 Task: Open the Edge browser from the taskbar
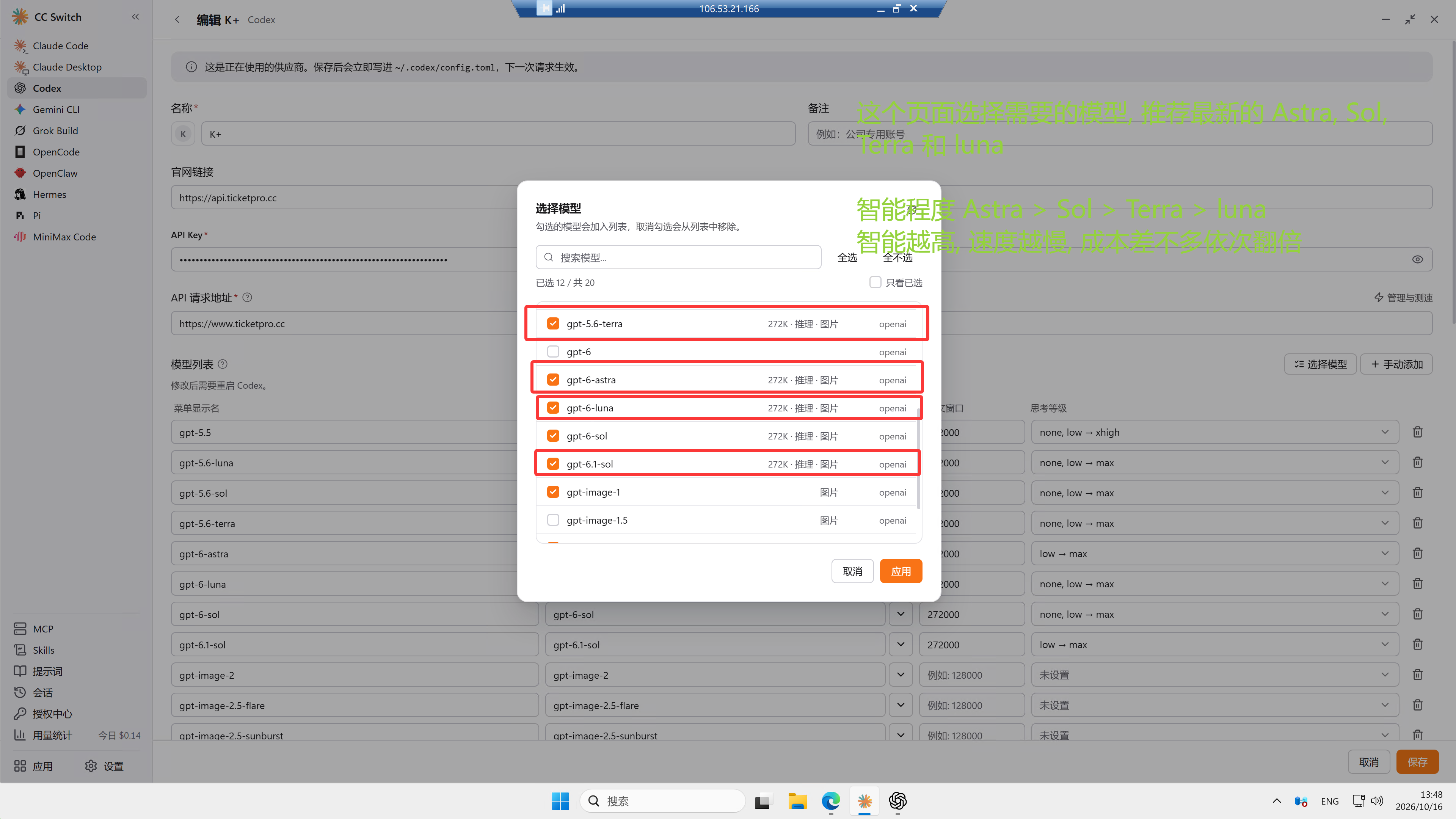pyautogui.click(x=831, y=801)
